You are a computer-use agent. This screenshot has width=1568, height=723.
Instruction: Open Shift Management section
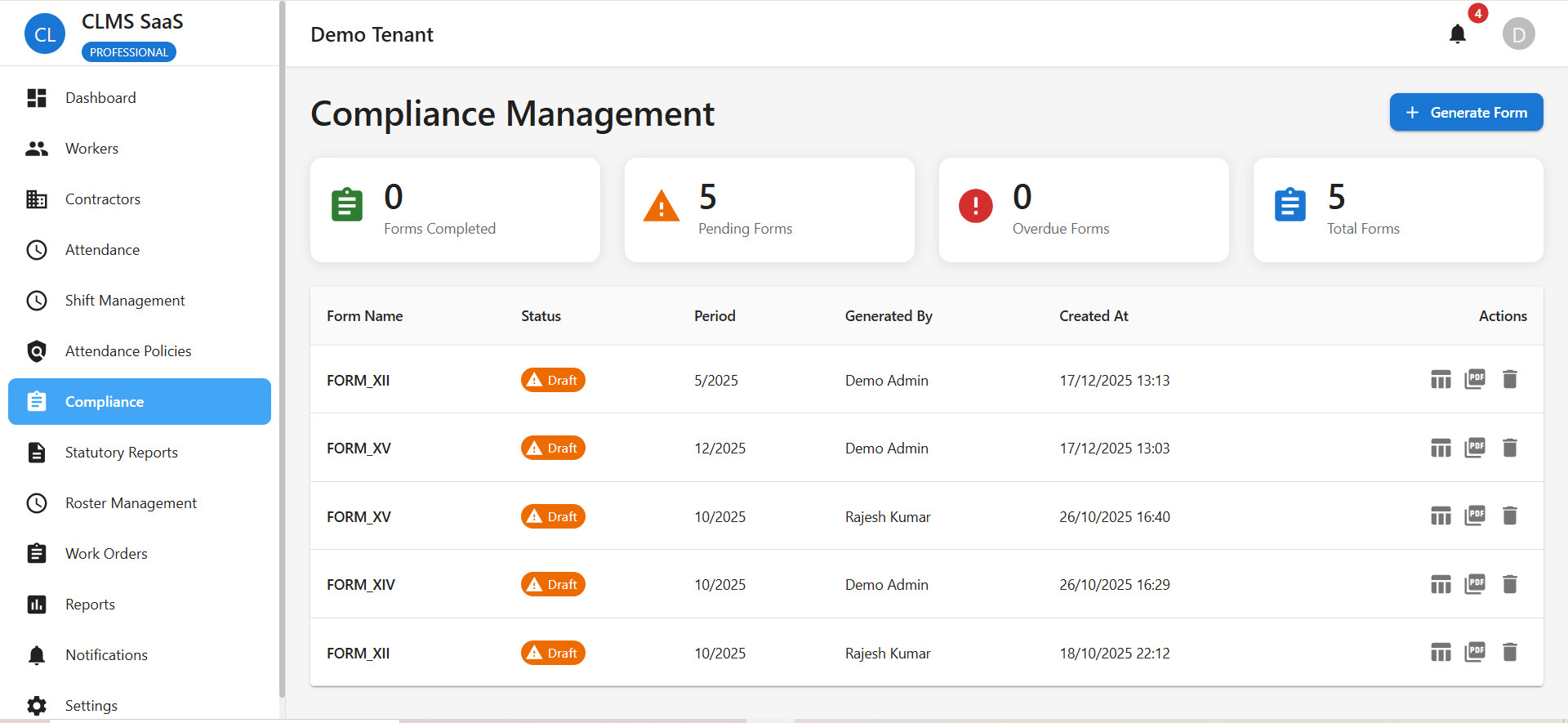point(125,301)
